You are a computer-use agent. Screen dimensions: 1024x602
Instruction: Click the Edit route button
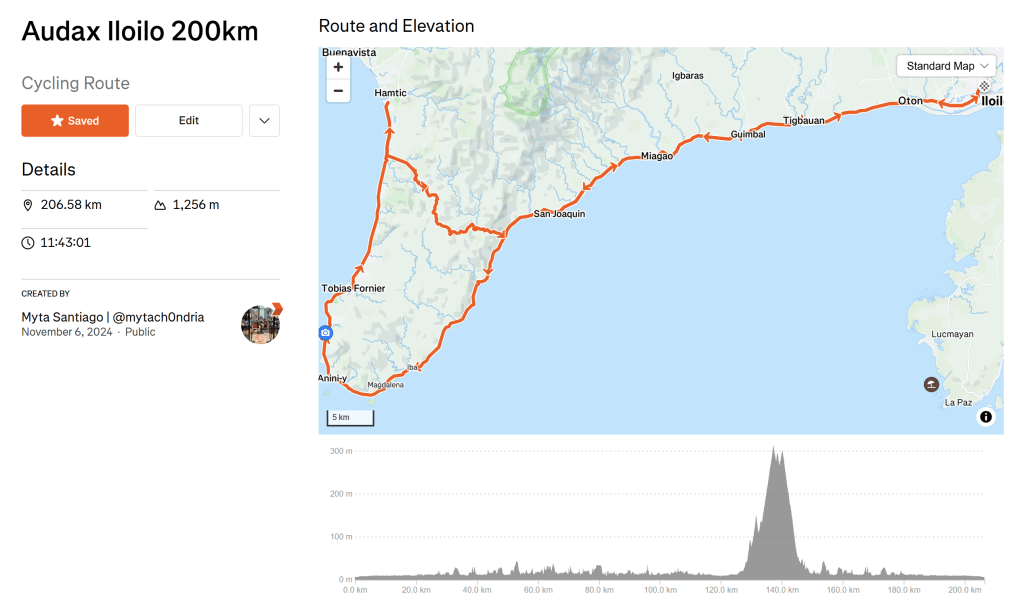coord(189,121)
